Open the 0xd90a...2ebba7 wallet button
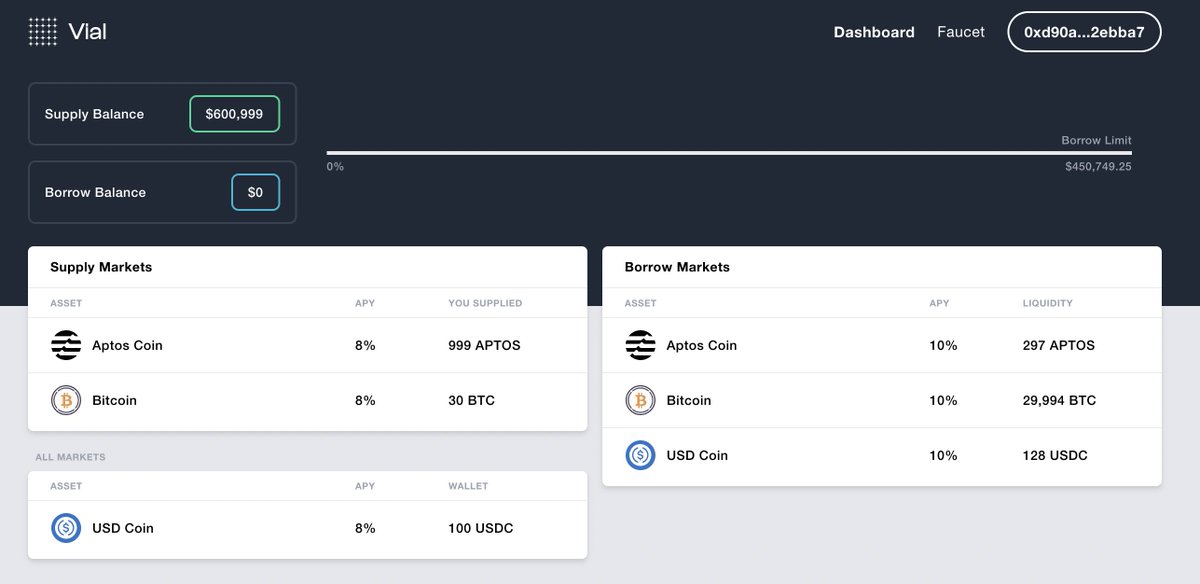This screenshot has width=1200, height=584. pyautogui.click(x=1084, y=31)
